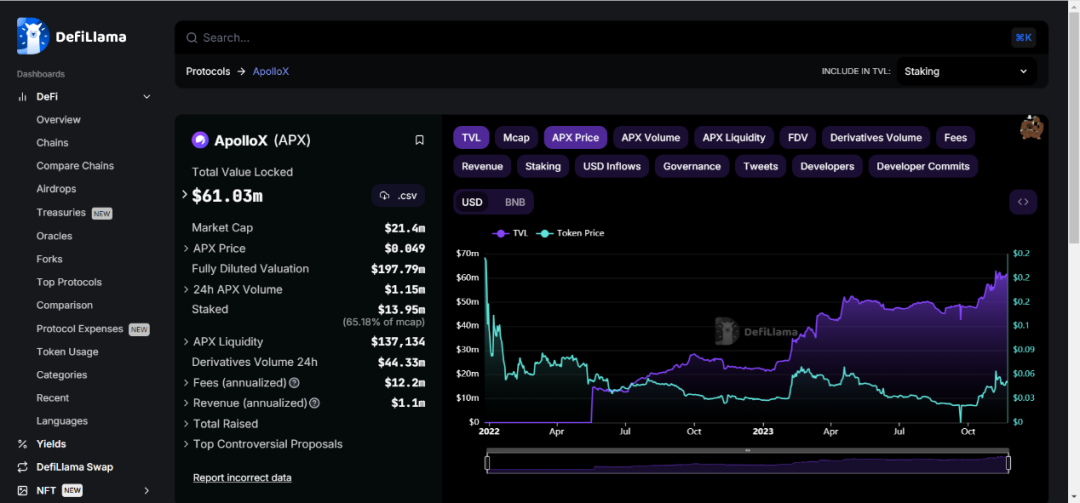The image size is (1080, 503).
Task: Expand the APX Liquidity row
Action: tap(186, 342)
